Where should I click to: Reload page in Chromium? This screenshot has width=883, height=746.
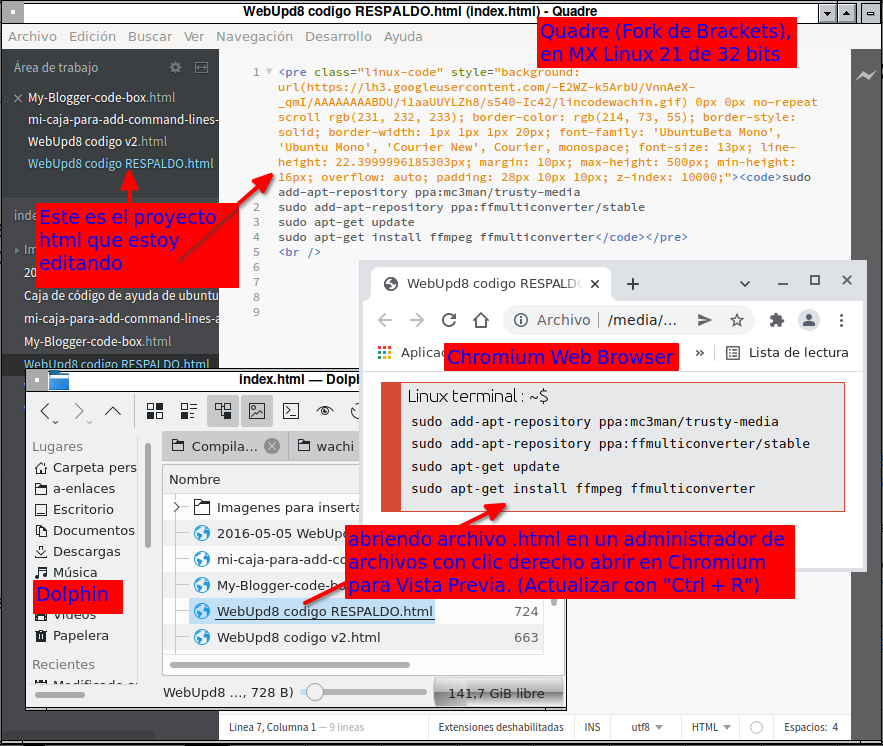click(x=449, y=320)
